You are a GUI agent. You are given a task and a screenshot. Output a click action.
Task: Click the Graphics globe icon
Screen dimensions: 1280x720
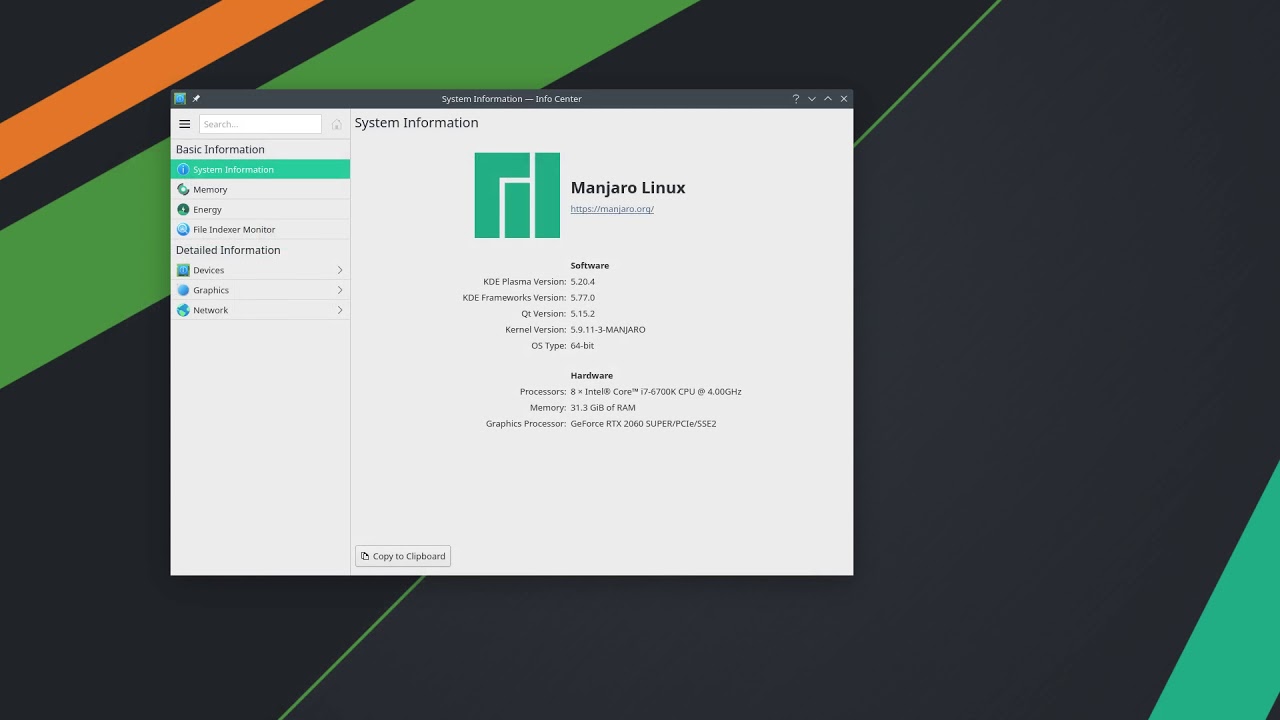(183, 290)
